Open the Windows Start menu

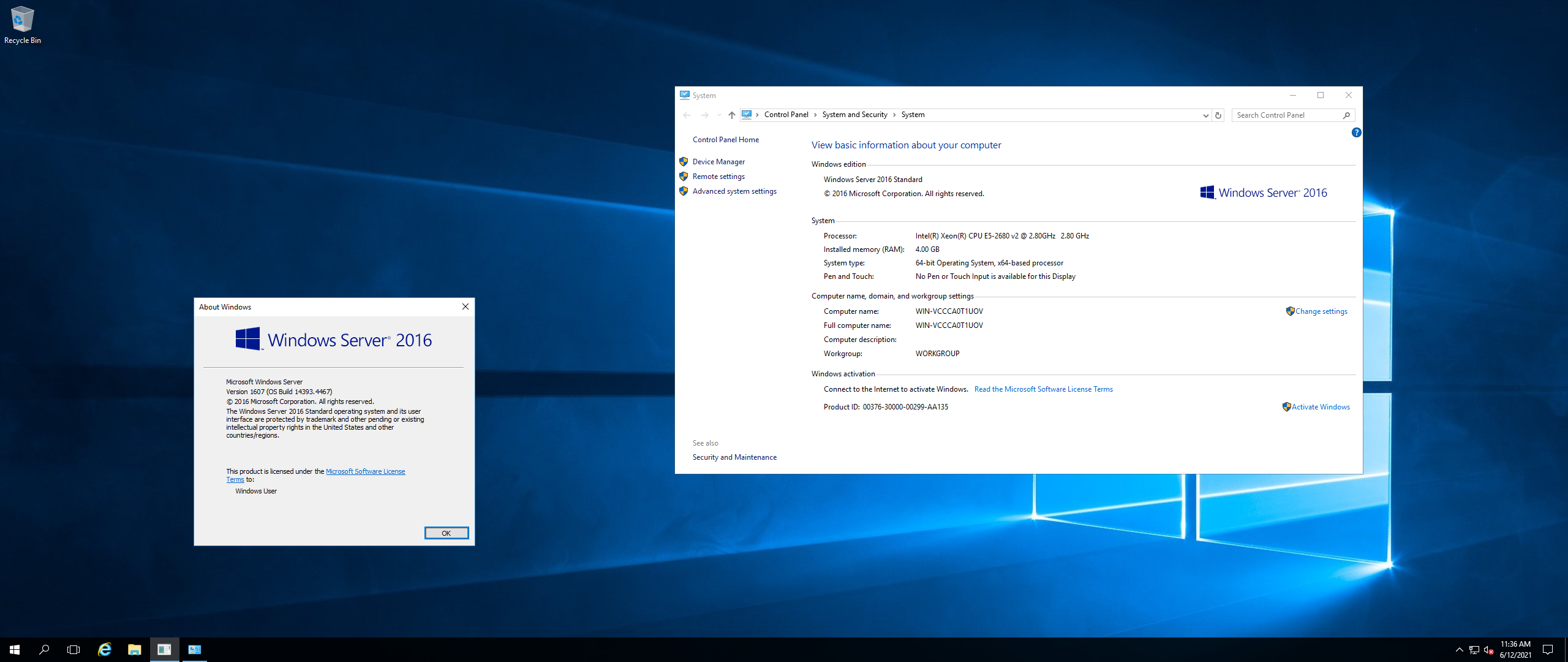pos(15,650)
